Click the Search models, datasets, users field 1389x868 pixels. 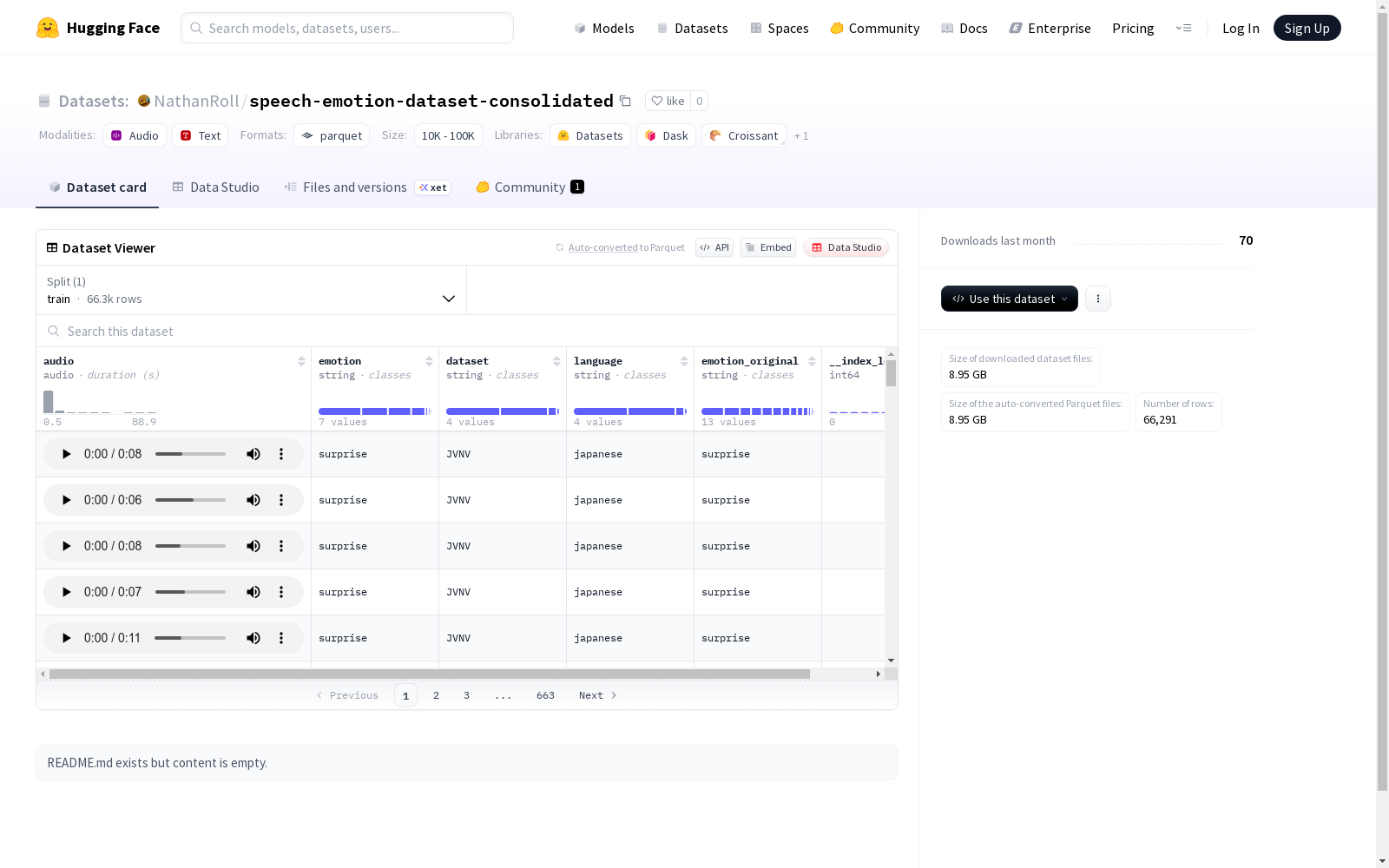click(x=347, y=28)
